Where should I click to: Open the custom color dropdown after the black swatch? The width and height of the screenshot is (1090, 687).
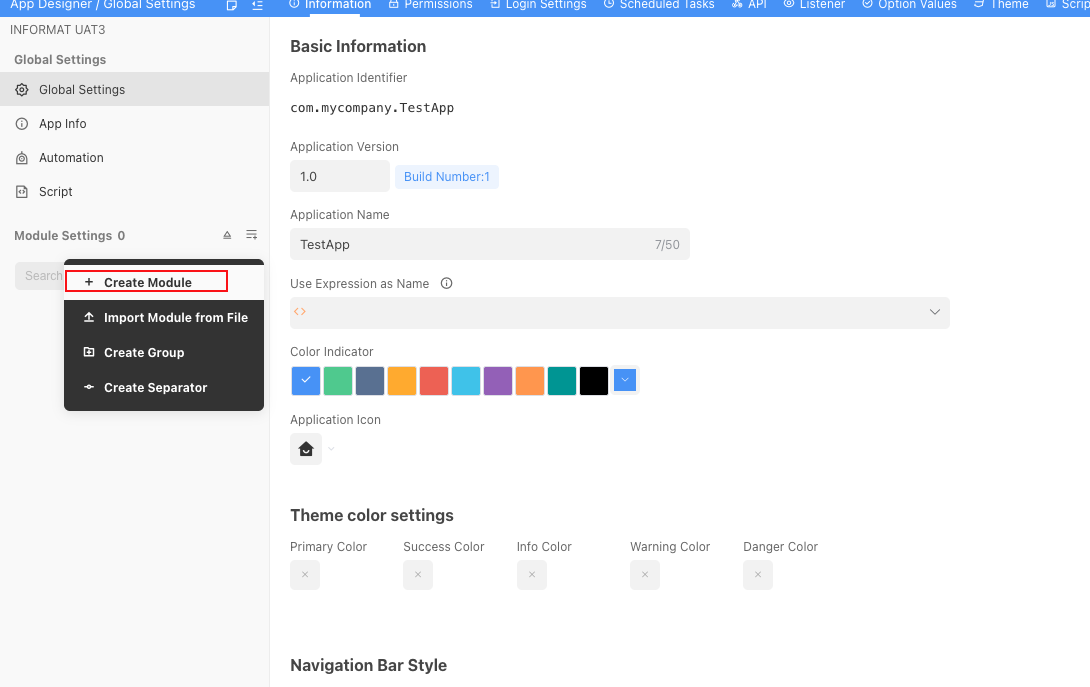(x=626, y=381)
